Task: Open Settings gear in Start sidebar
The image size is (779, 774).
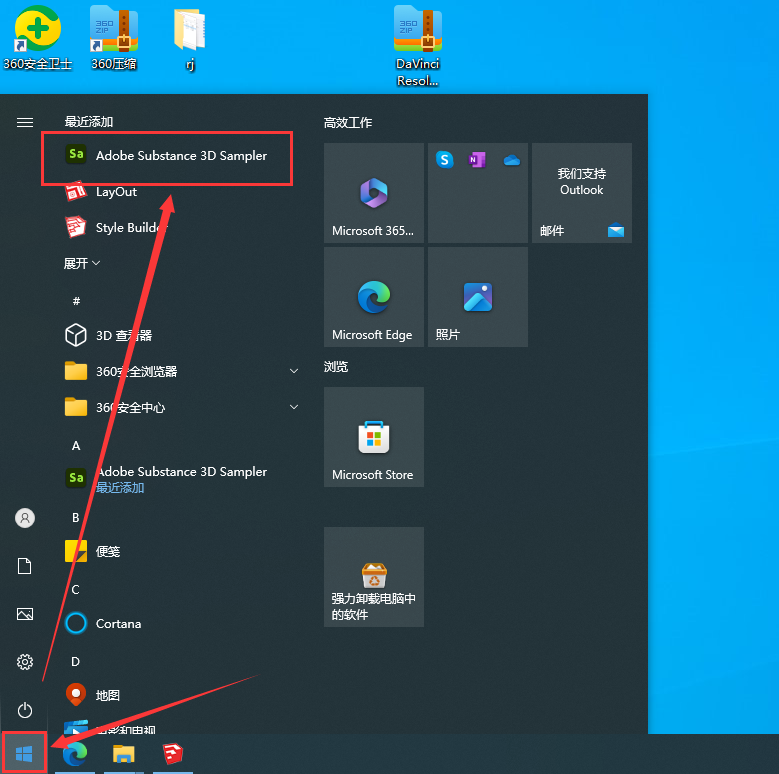Action: click(x=25, y=662)
